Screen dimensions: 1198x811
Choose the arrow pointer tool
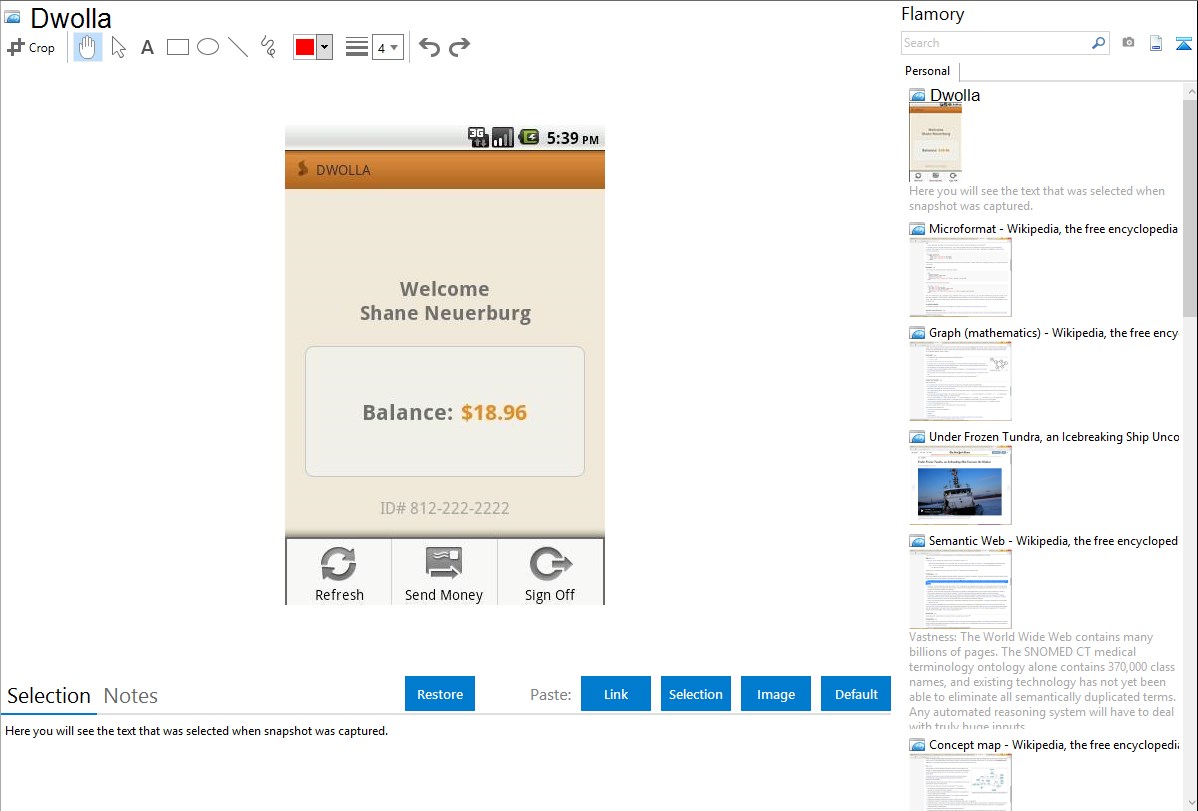point(118,47)
